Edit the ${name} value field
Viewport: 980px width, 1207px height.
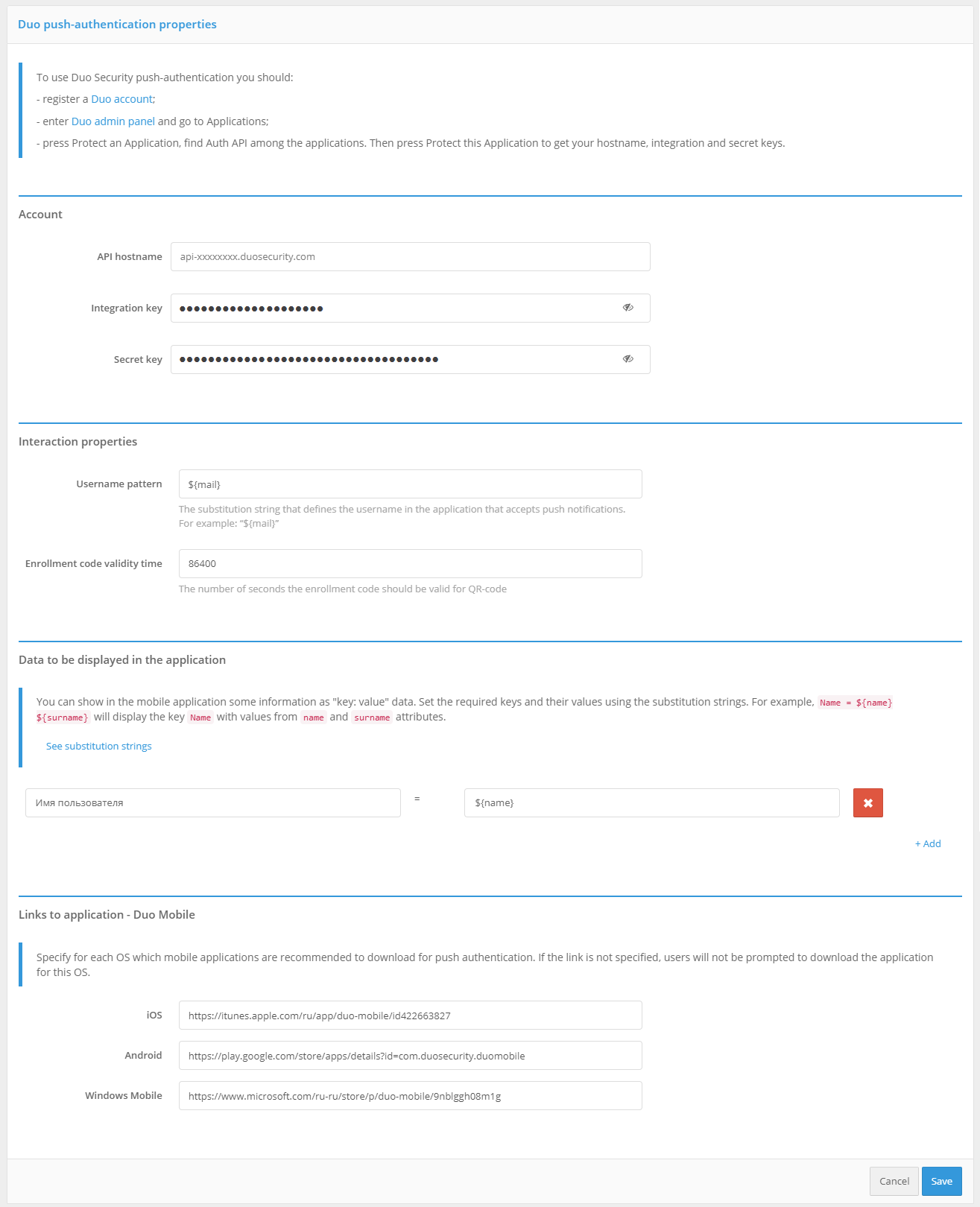(x=652, y=803)
